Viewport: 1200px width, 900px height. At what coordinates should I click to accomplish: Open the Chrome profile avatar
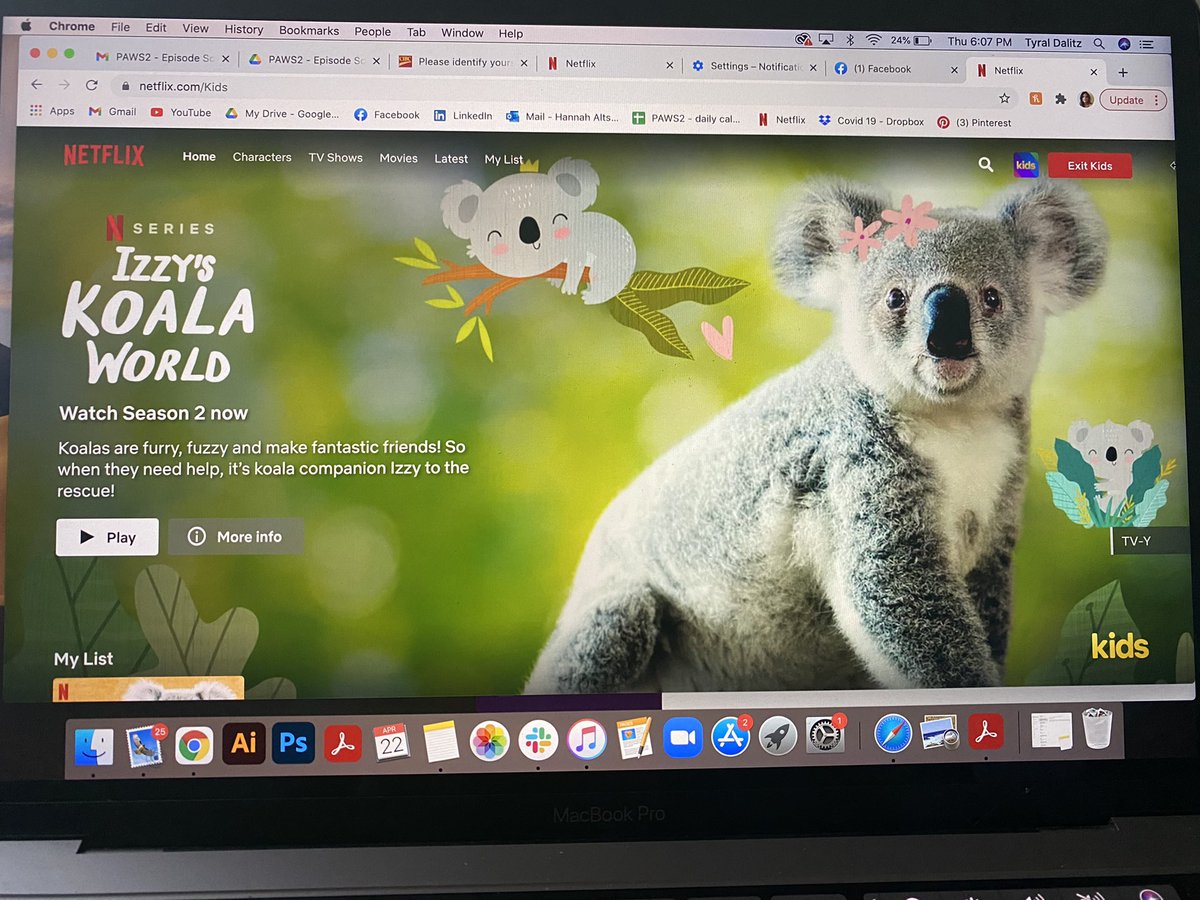[1085, 99]
